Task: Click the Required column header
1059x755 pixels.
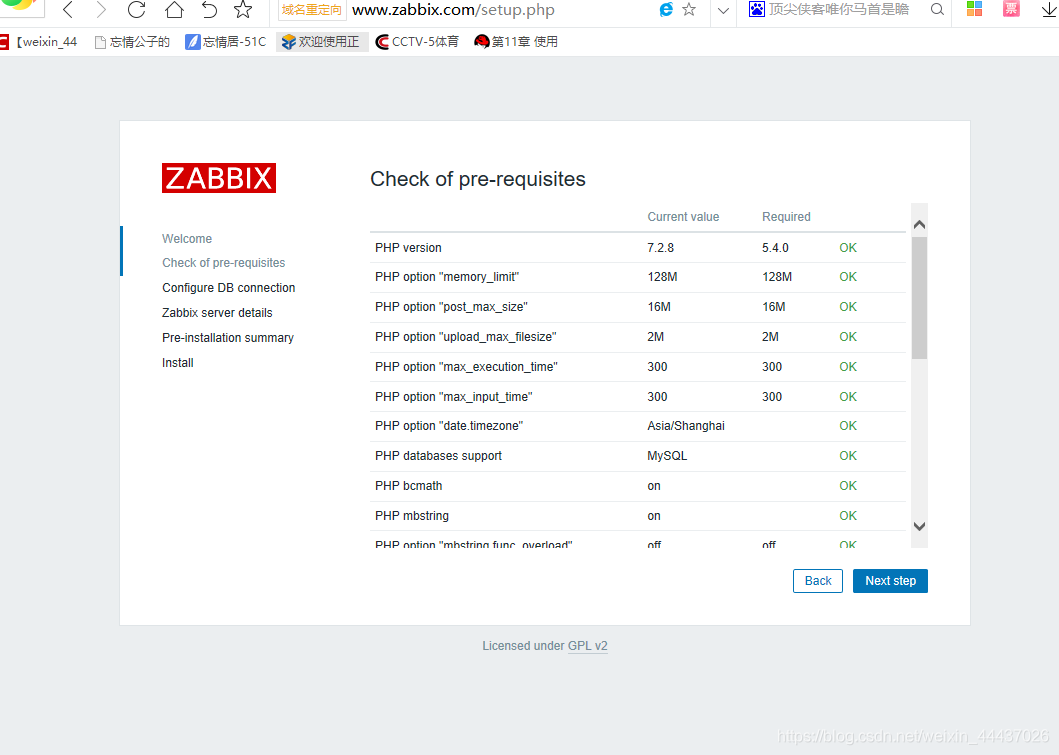Action: (786, 217)
